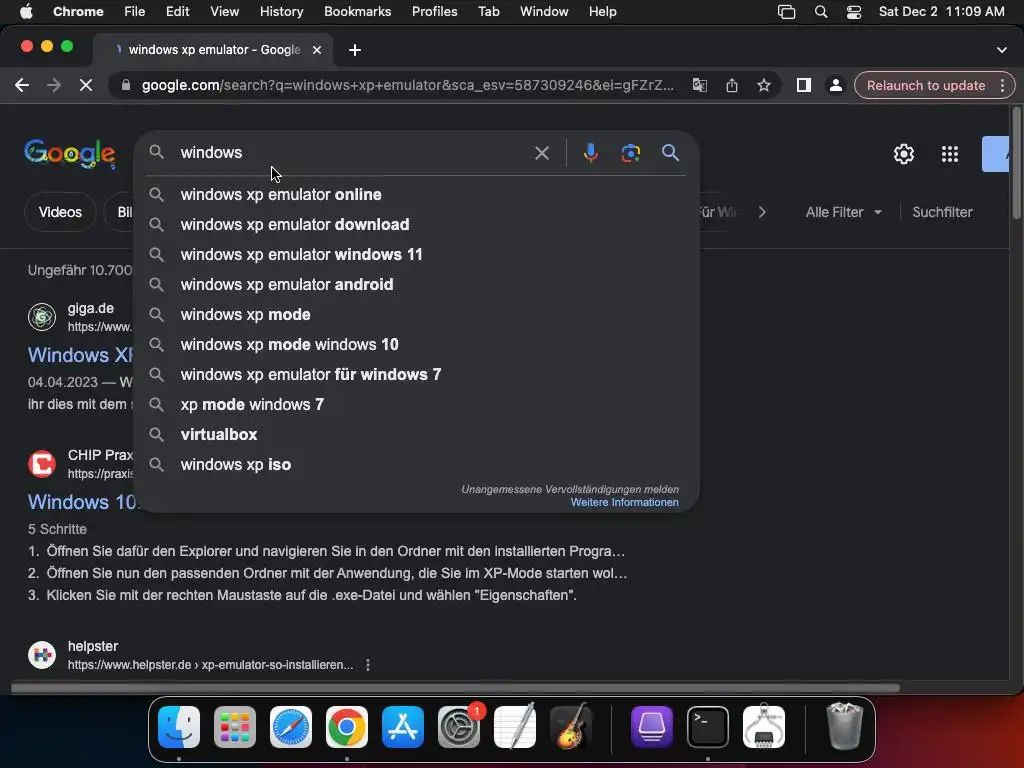Stop page loading with the X button
The height and width of the screenshot is (768, 1024).
tap(86, 86)
